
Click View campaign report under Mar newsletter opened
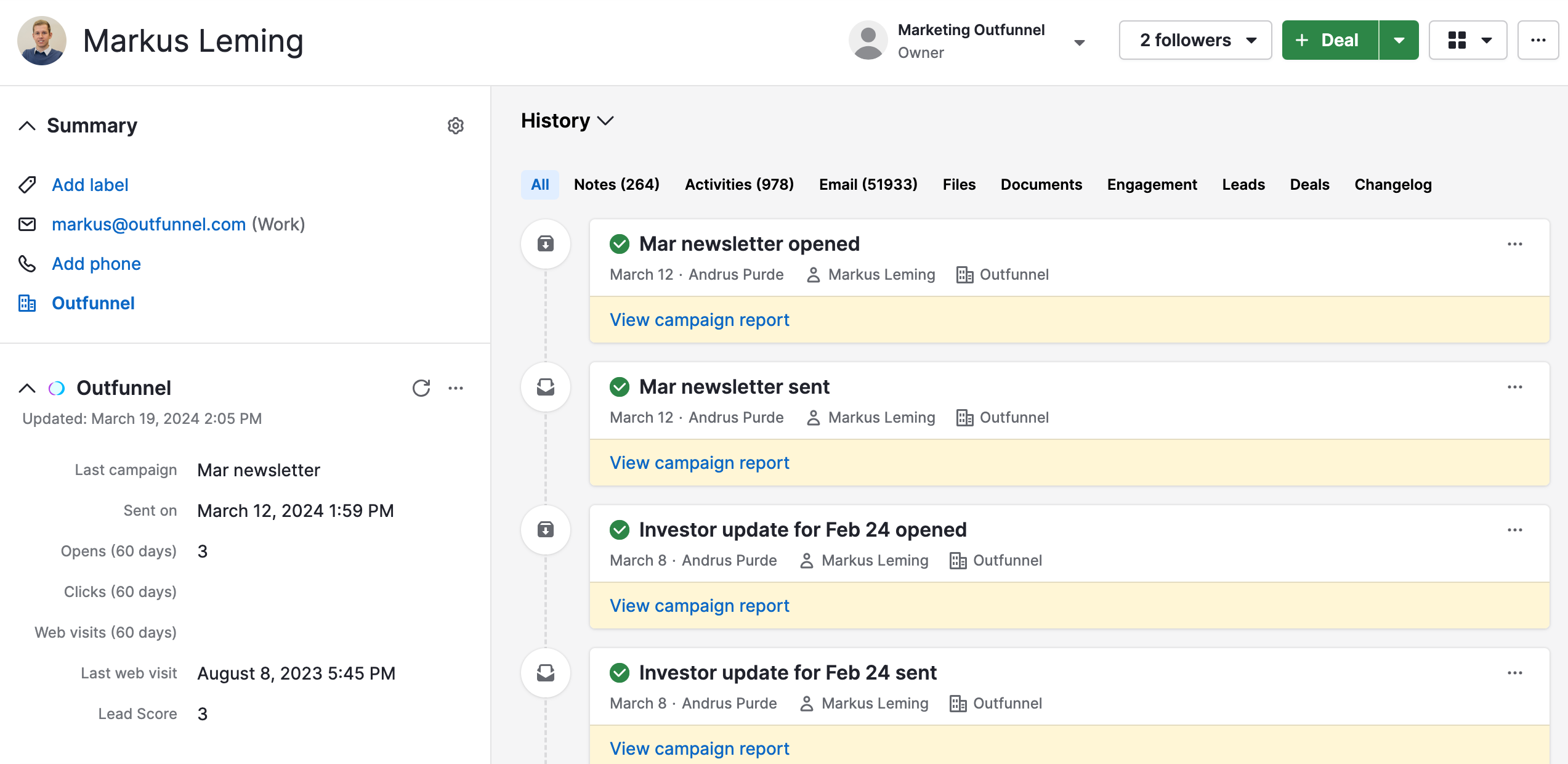point(698,320)
